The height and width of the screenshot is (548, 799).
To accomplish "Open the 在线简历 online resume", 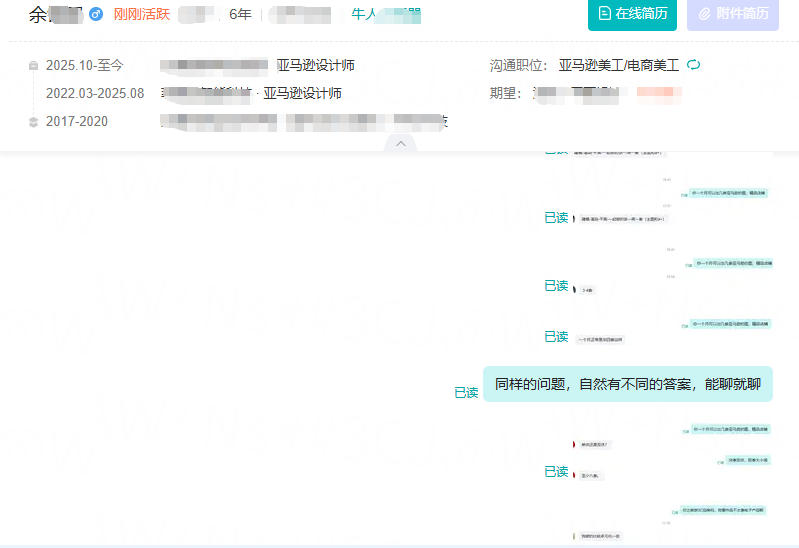I will (x=632, y=14).
